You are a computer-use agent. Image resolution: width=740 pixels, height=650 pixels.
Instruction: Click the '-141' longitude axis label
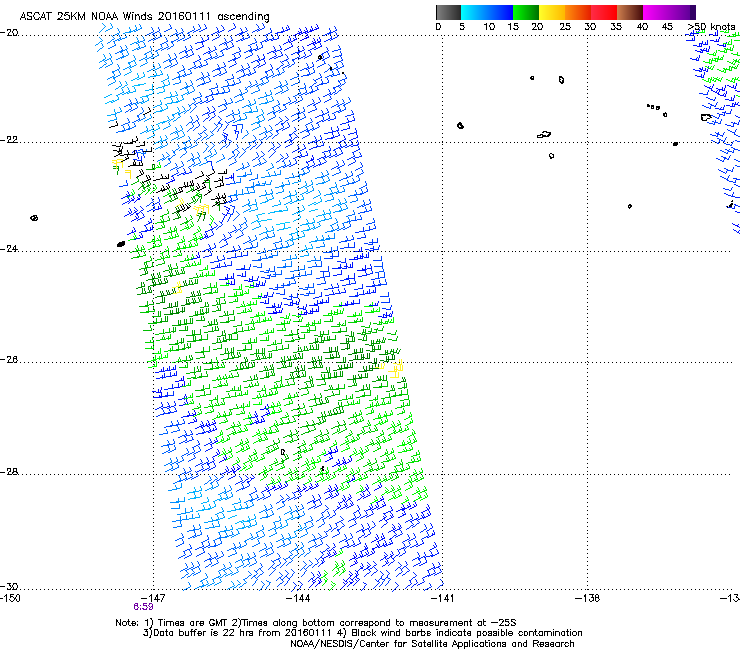[443, 598]
